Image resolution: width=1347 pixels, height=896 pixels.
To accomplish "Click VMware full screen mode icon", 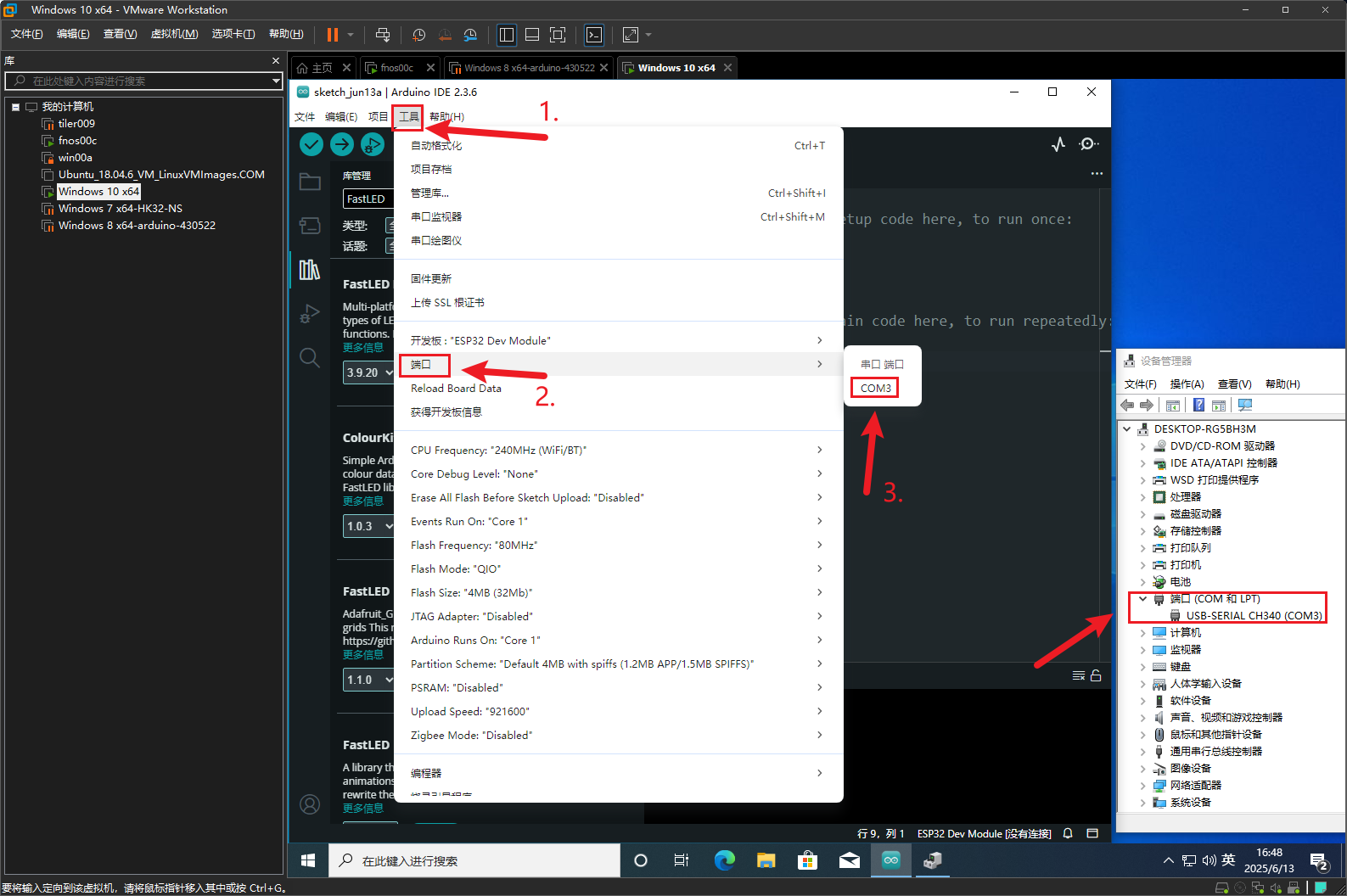I will coord(558,35).
